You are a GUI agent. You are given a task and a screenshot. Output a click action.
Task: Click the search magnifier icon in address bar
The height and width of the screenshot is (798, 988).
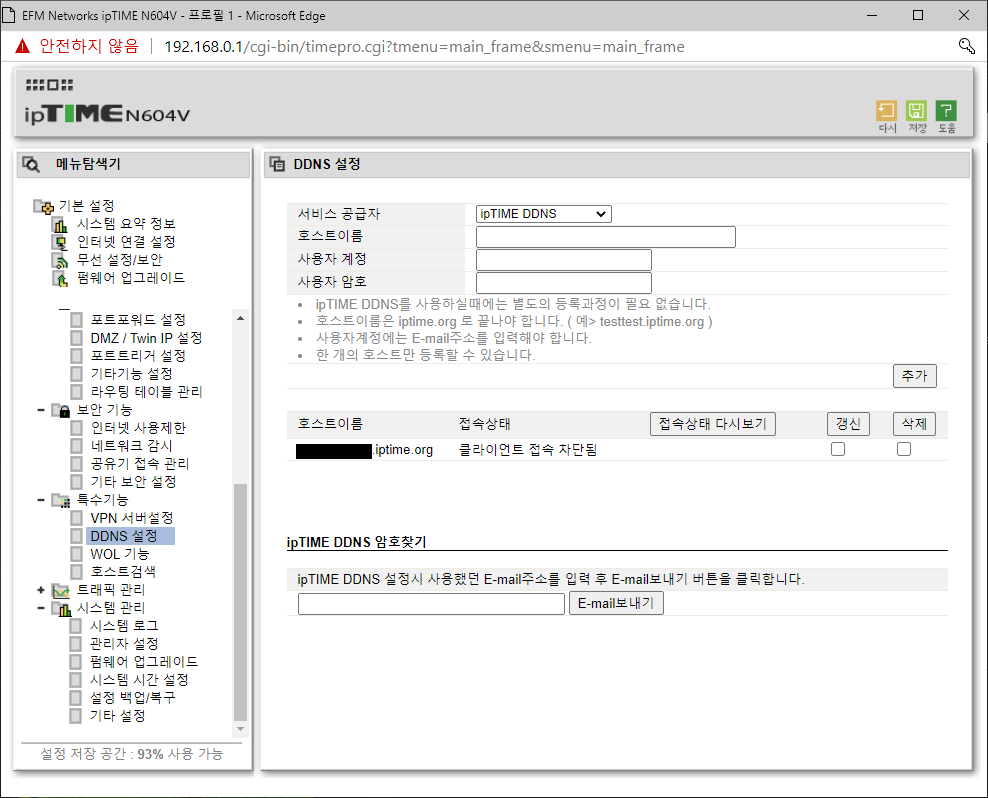[x=967, y=46]
